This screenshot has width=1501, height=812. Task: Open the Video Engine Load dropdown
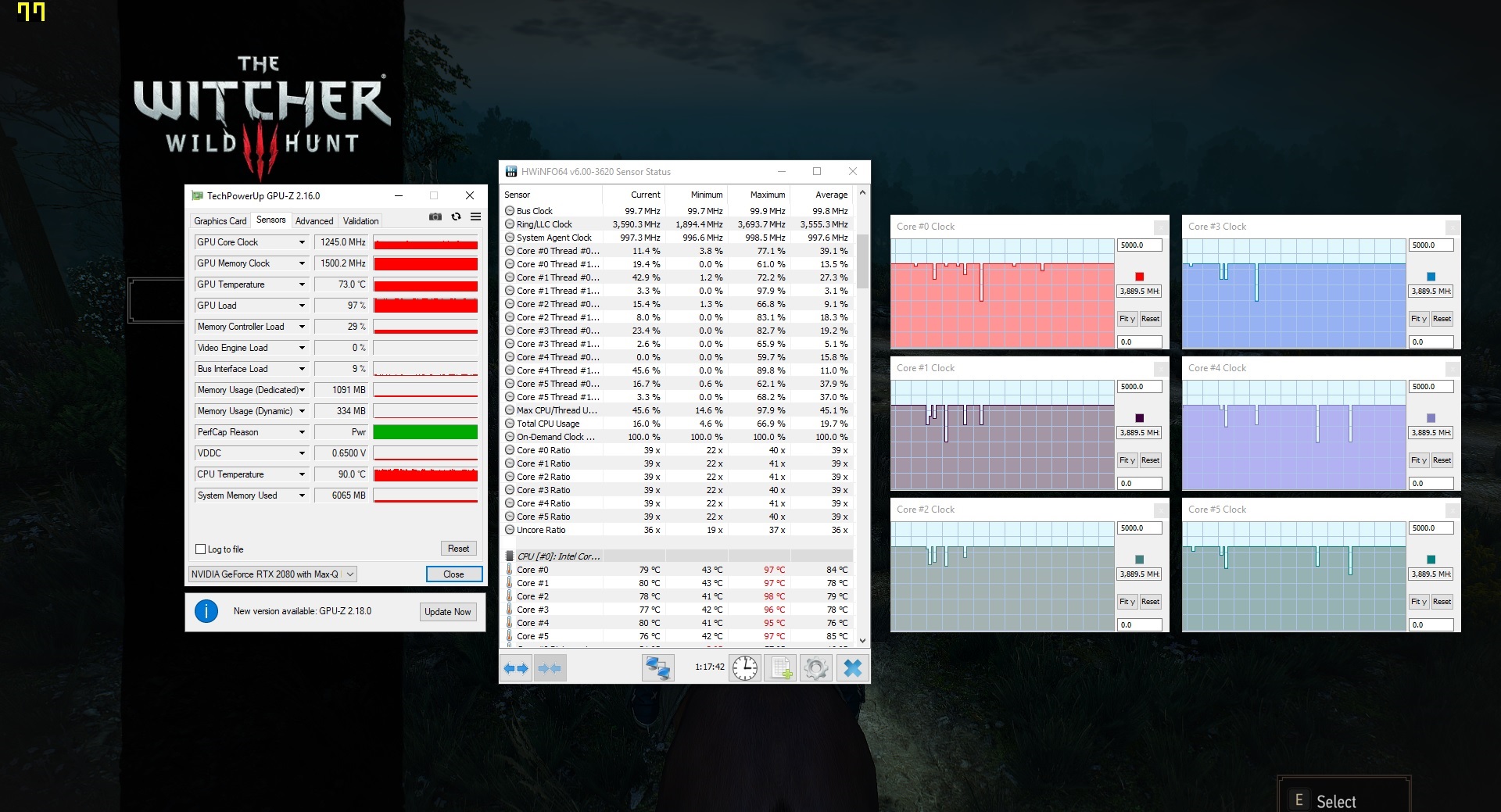pyautogui.click(x=302, y=348)
